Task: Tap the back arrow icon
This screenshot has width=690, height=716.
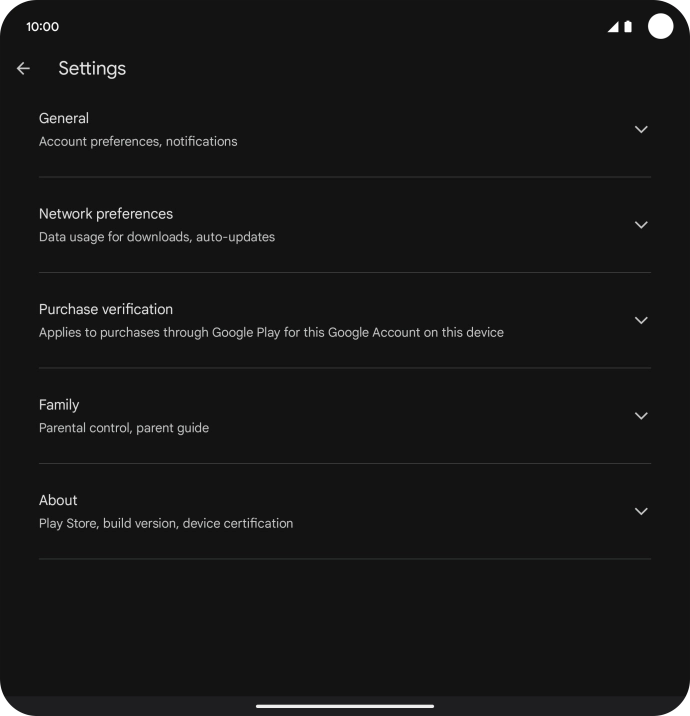Action: pos(23,69)
